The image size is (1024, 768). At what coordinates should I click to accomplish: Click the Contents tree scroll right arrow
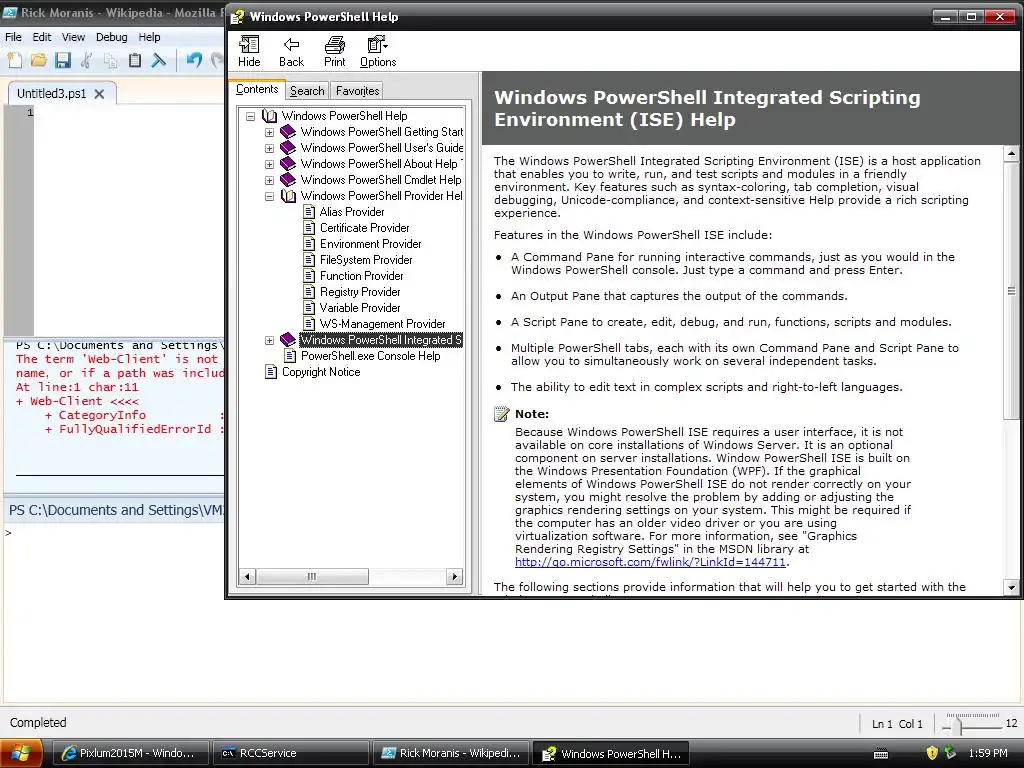(455, 577)
